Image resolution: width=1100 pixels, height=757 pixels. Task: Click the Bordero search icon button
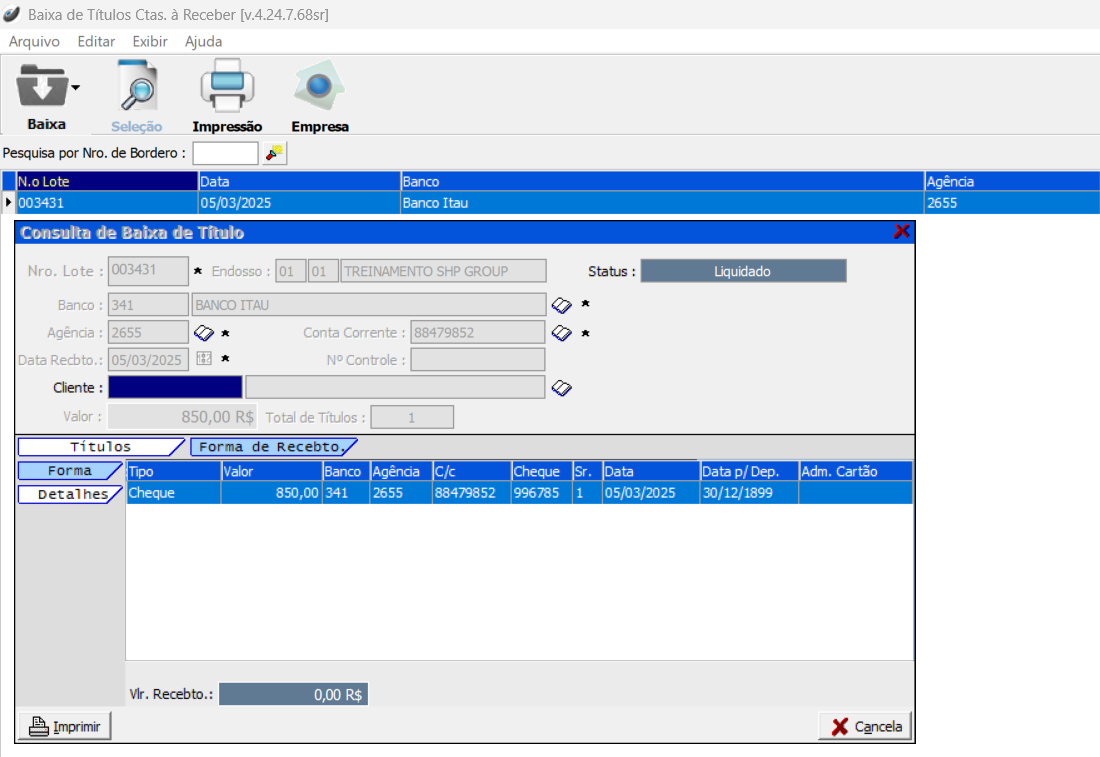click(274, 153)
